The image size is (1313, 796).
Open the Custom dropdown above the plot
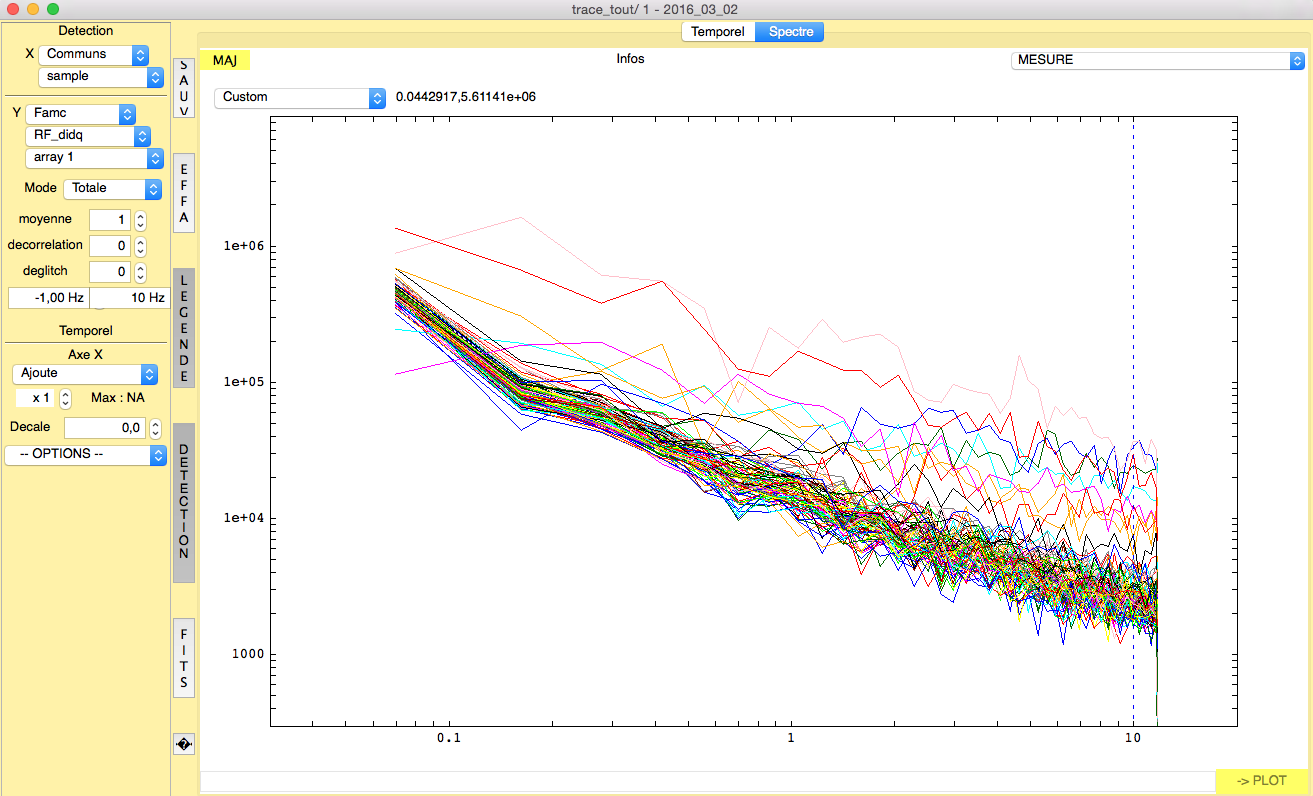300,97
